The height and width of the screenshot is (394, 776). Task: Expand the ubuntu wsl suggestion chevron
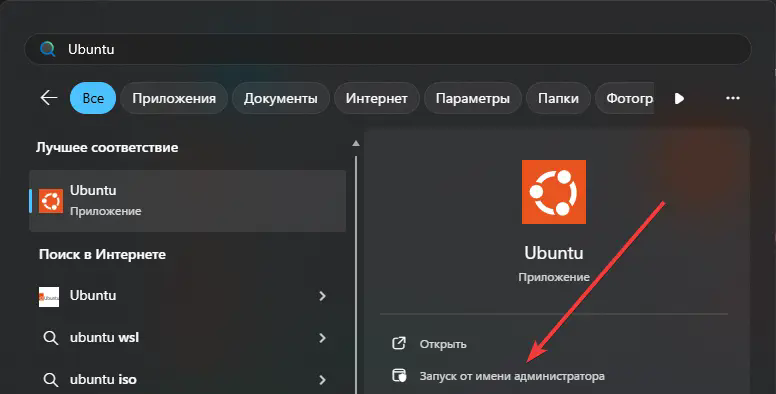323,338
